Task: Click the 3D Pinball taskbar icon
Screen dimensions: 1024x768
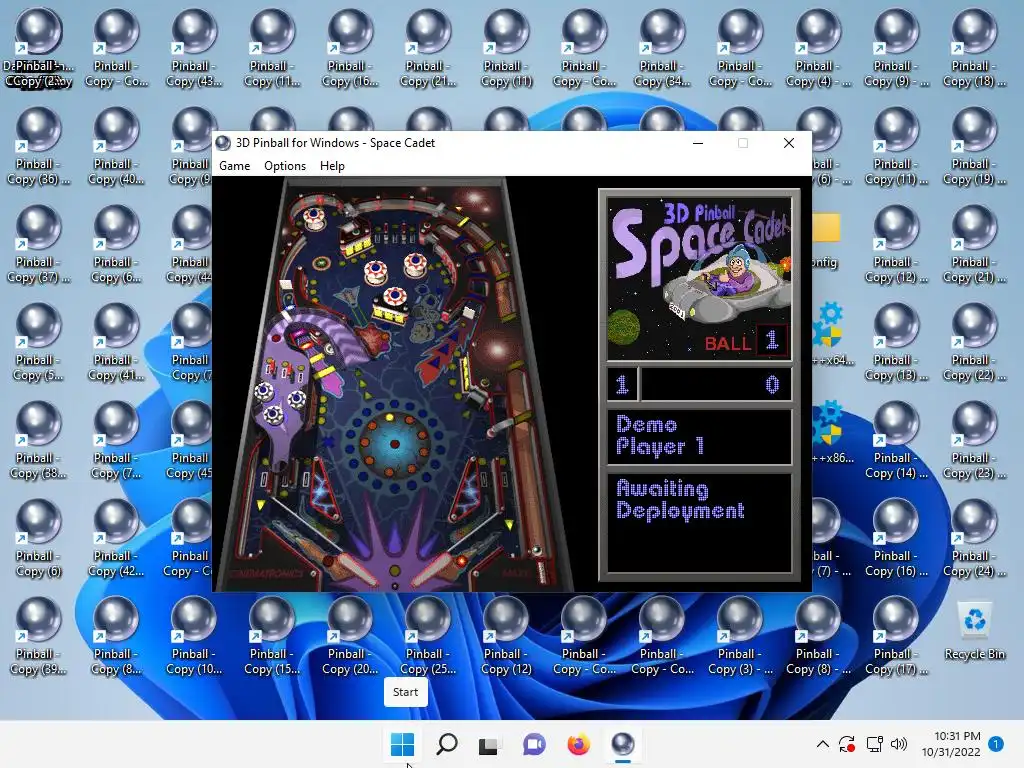Action: point(623,744)
